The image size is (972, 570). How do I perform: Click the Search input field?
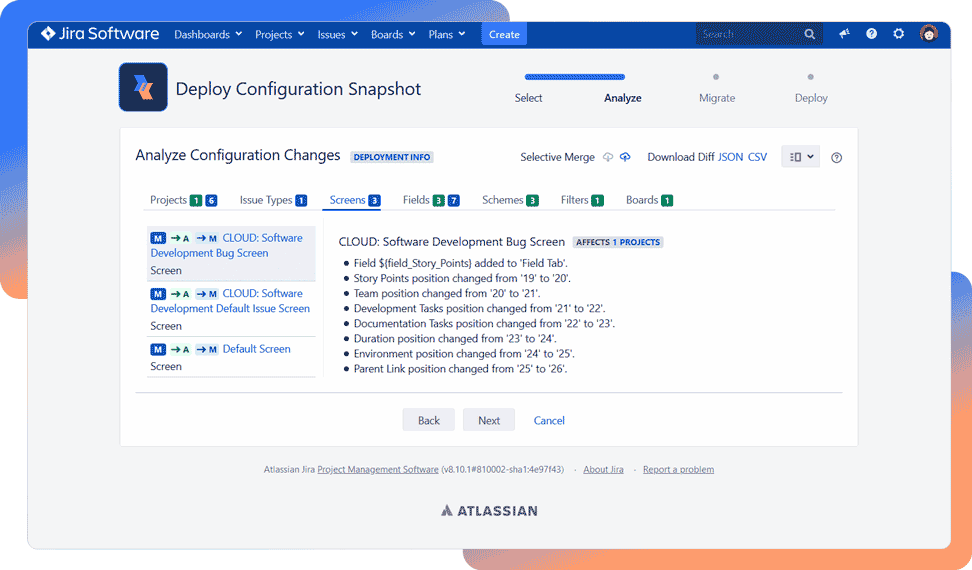tap(750, 34)
